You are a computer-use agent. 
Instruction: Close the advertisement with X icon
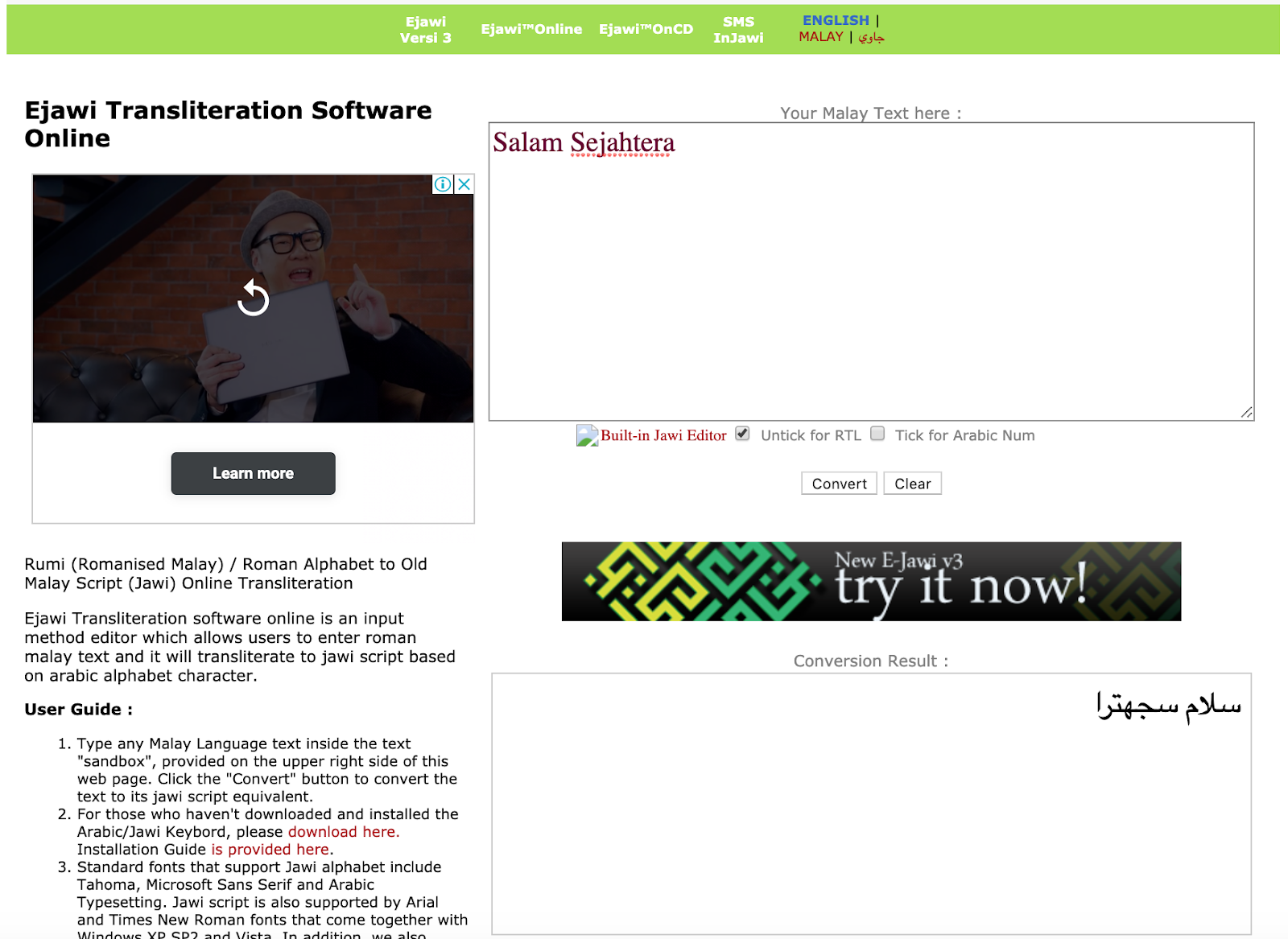[x=464, y=184]
